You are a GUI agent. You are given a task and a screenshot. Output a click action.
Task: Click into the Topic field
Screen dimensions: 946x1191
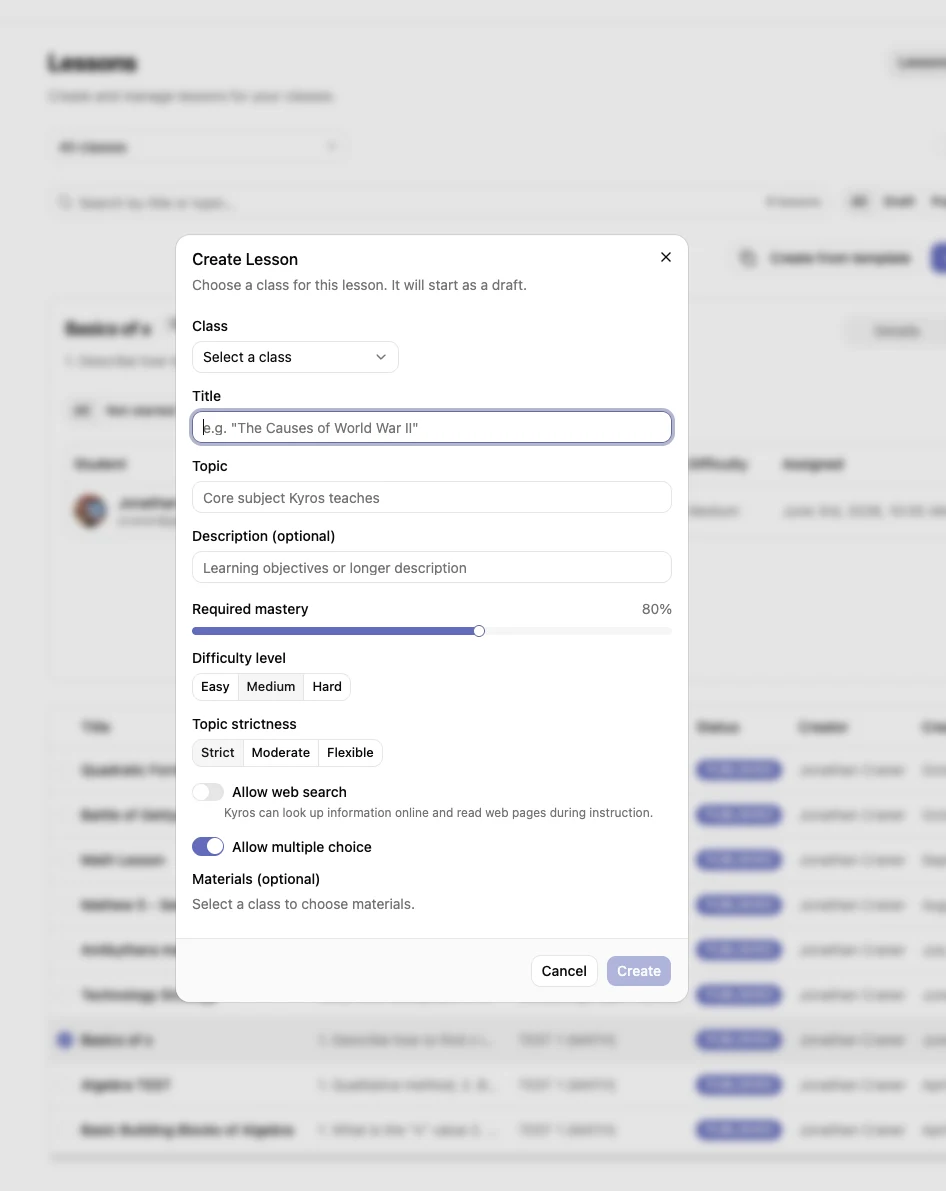432,498
